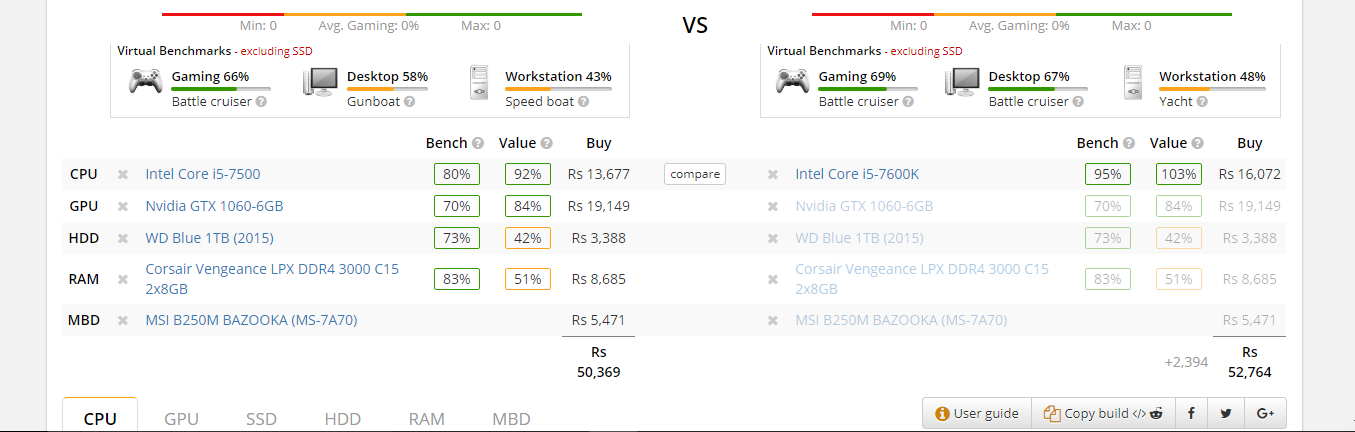Click the right build's Workstation tower icon
The image size is (1355, 432).
(x=1134, y=82)
